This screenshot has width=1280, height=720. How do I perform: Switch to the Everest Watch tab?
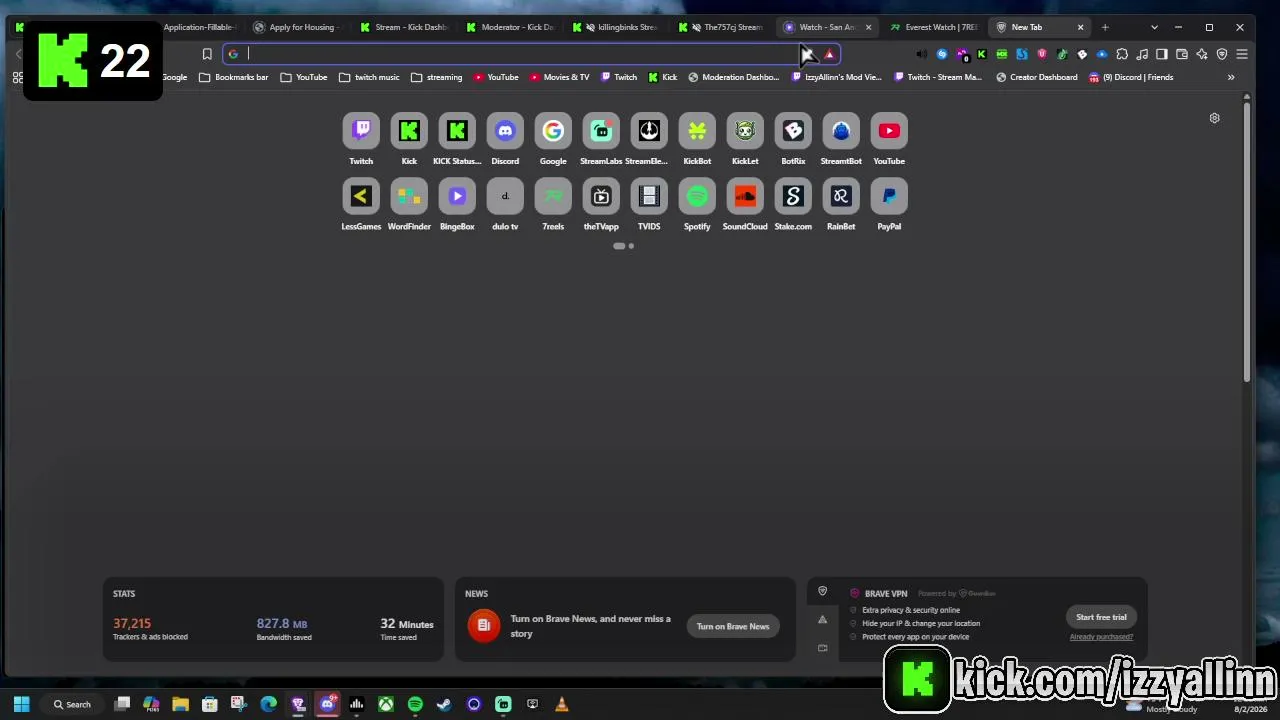tap(933, 27)
